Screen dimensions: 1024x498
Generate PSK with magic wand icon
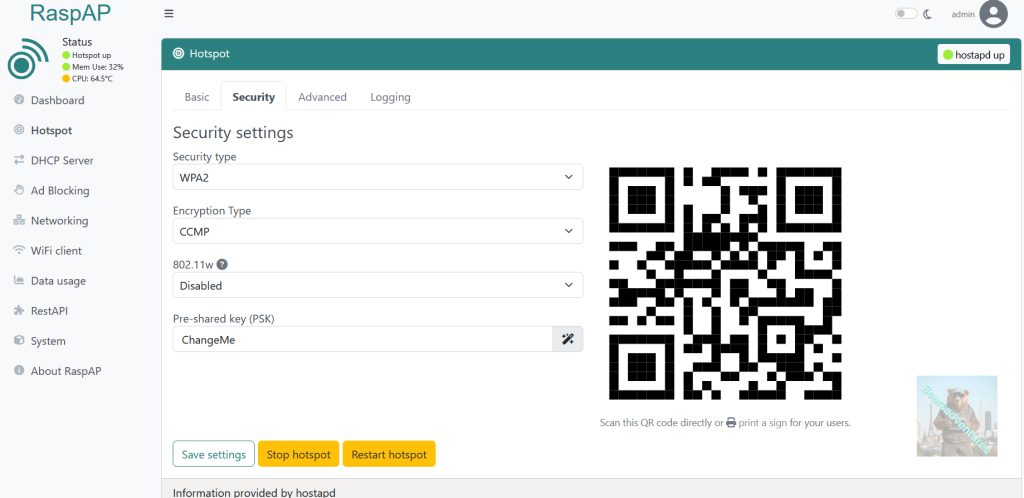(x=568, y=339)
